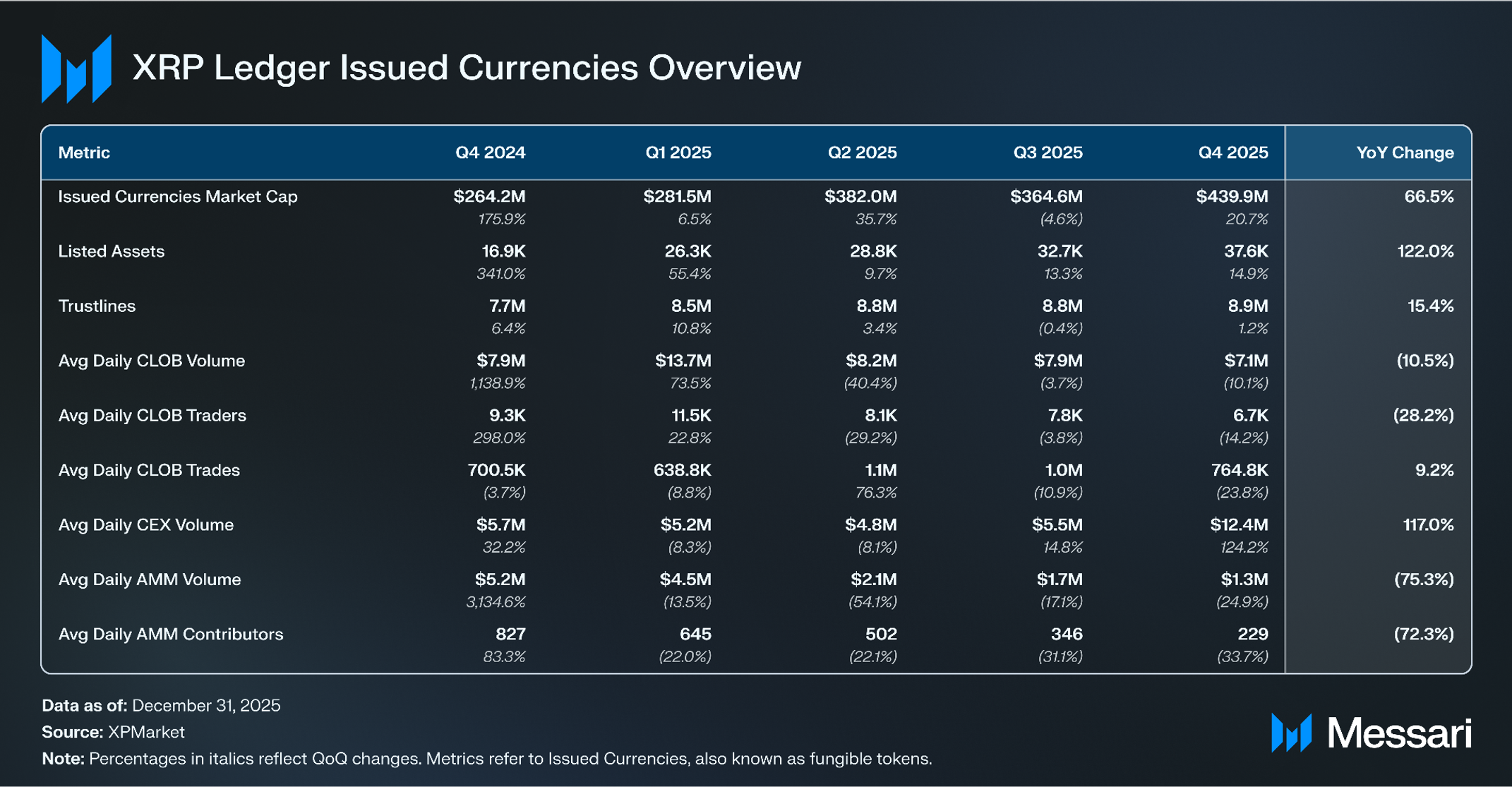
Task: Click the (75.3%) AMM Volume YoY value
Action: point(1423,579)
